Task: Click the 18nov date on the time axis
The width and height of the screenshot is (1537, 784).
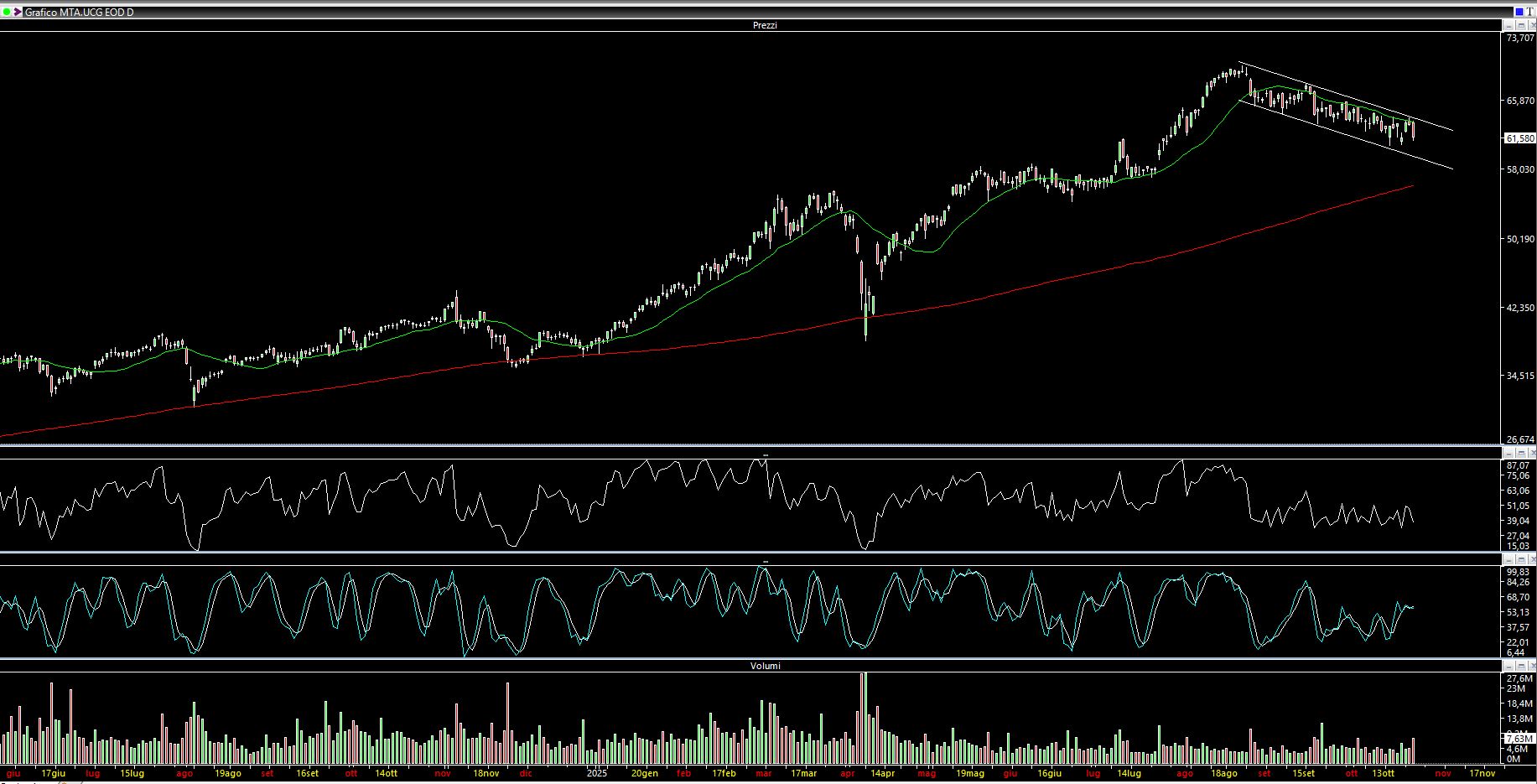Action: point(486,773)
